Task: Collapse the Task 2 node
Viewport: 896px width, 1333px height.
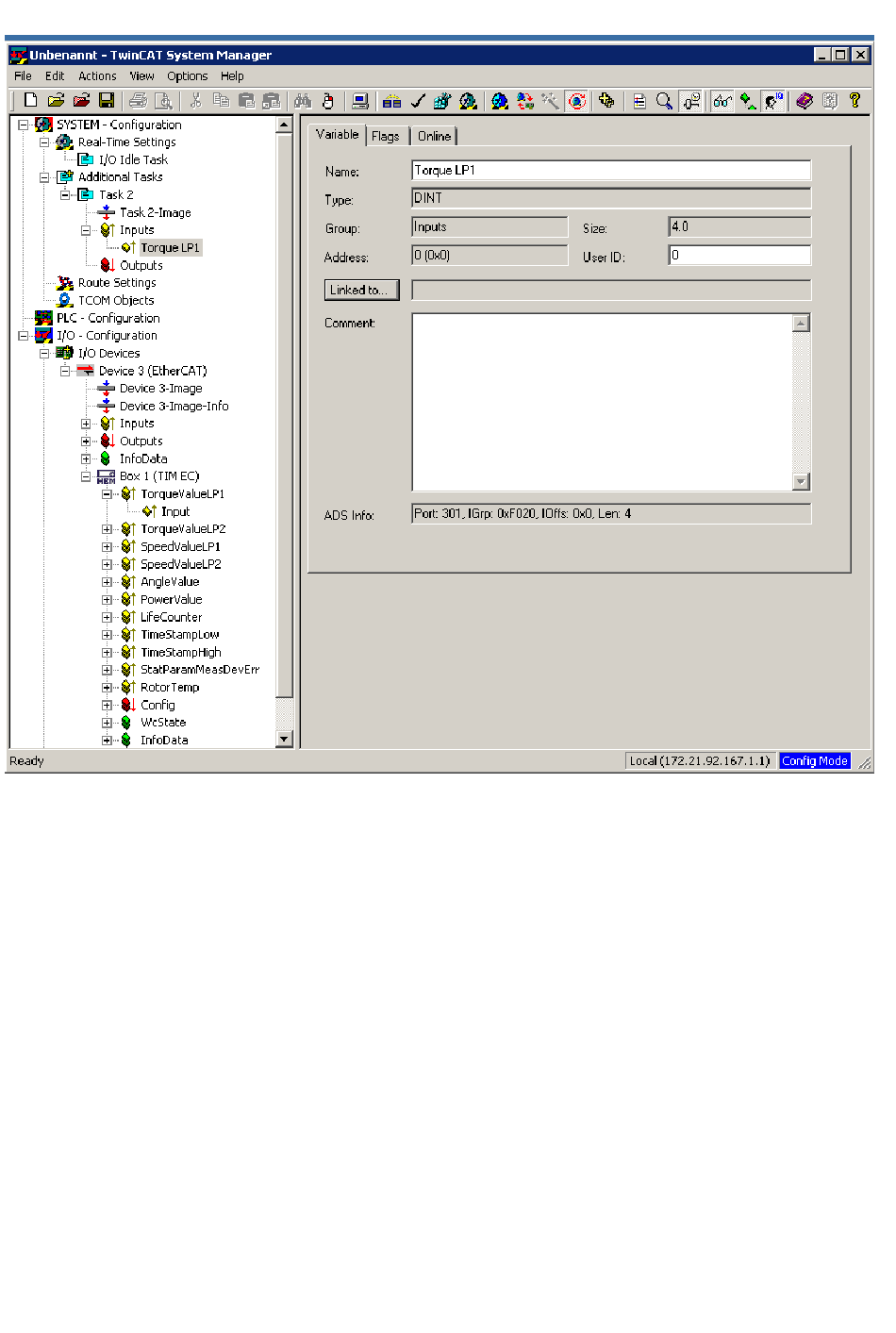Action: pyautogui.click(x=65, y=195)
